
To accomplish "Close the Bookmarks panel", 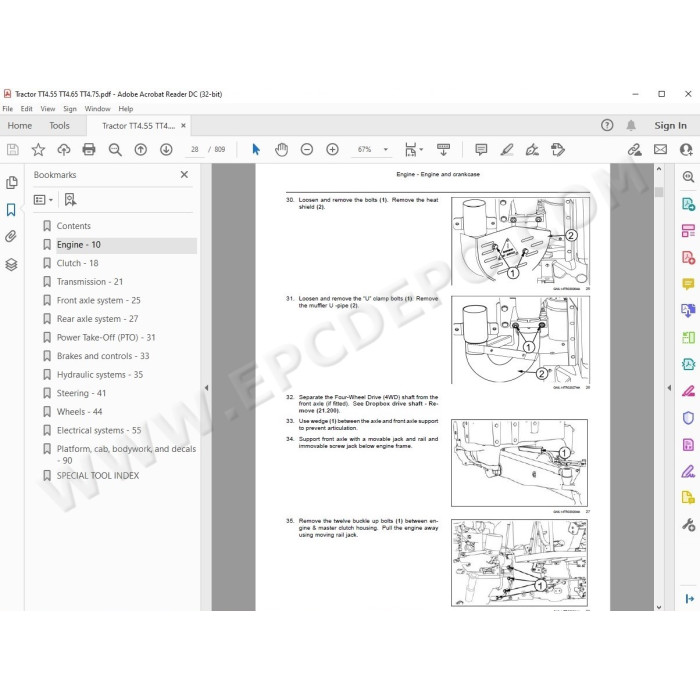I will coord(184,175).
